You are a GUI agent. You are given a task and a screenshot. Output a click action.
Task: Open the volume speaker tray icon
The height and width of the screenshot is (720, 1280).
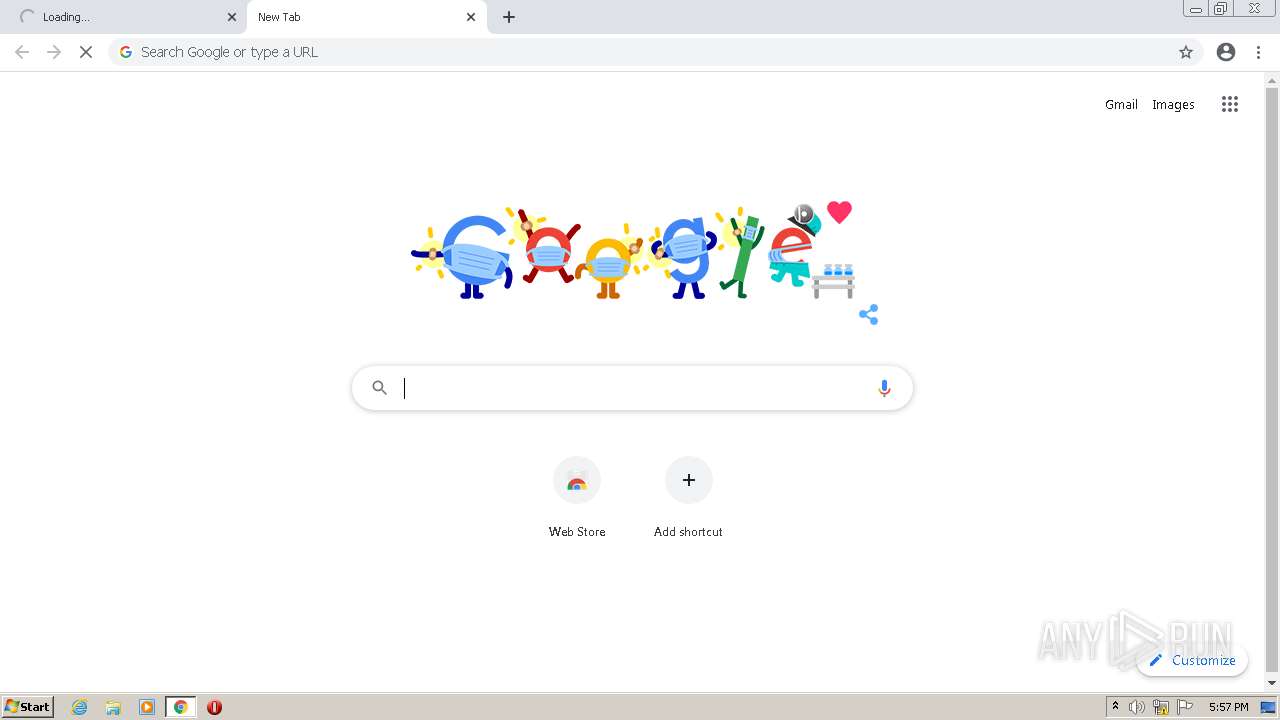pyautogui.click(x=1137, y=707)
